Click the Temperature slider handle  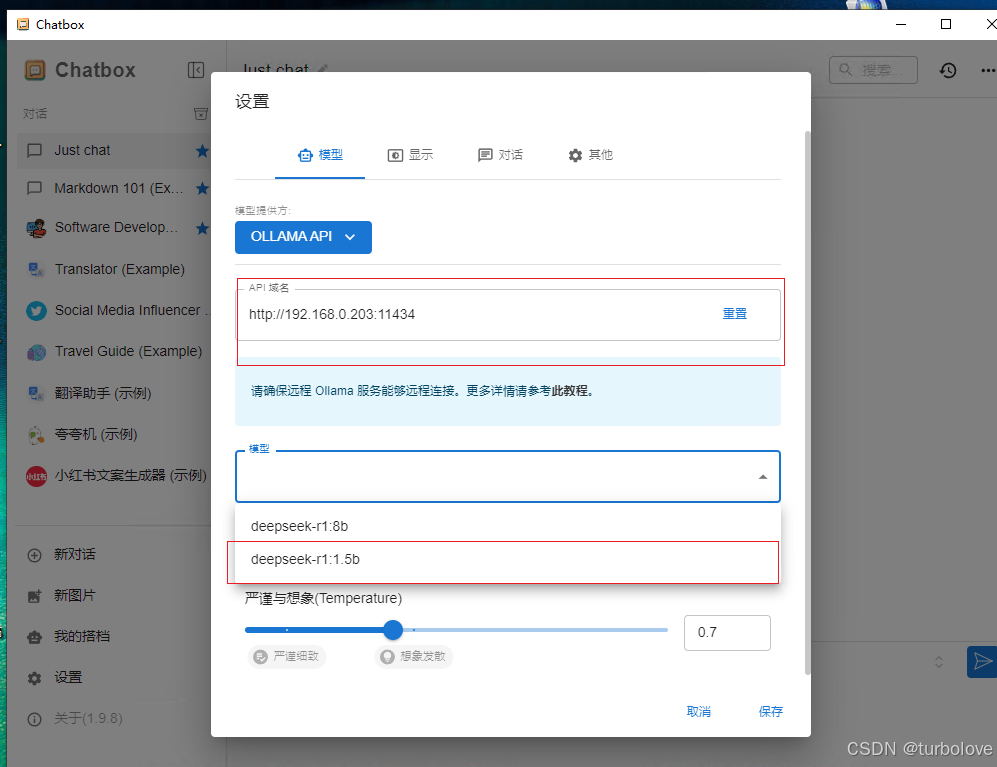point(394,630)
